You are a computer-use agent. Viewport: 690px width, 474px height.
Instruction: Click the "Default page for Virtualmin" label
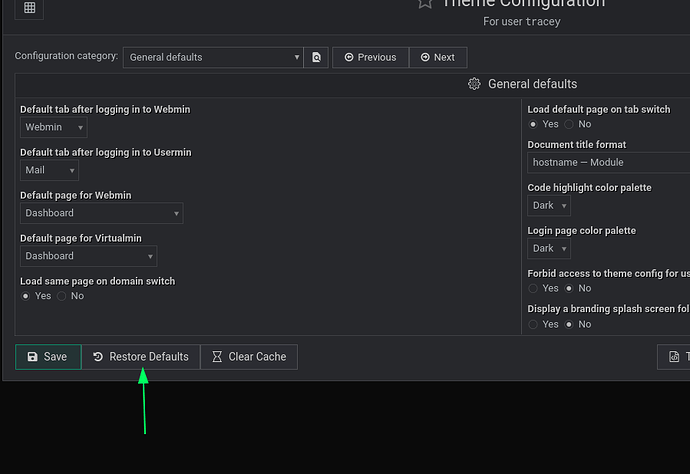81,239
